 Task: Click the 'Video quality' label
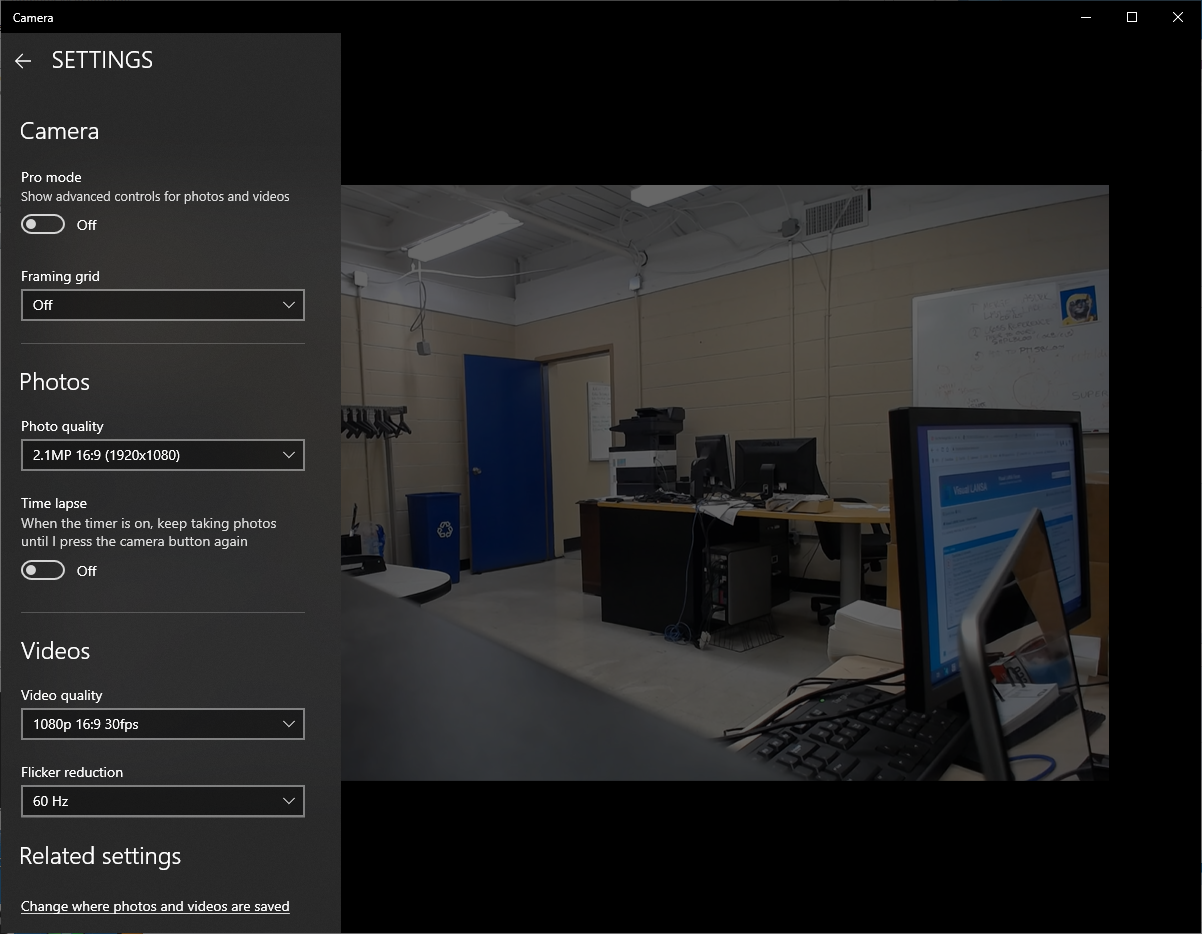(x=62, y=695)
